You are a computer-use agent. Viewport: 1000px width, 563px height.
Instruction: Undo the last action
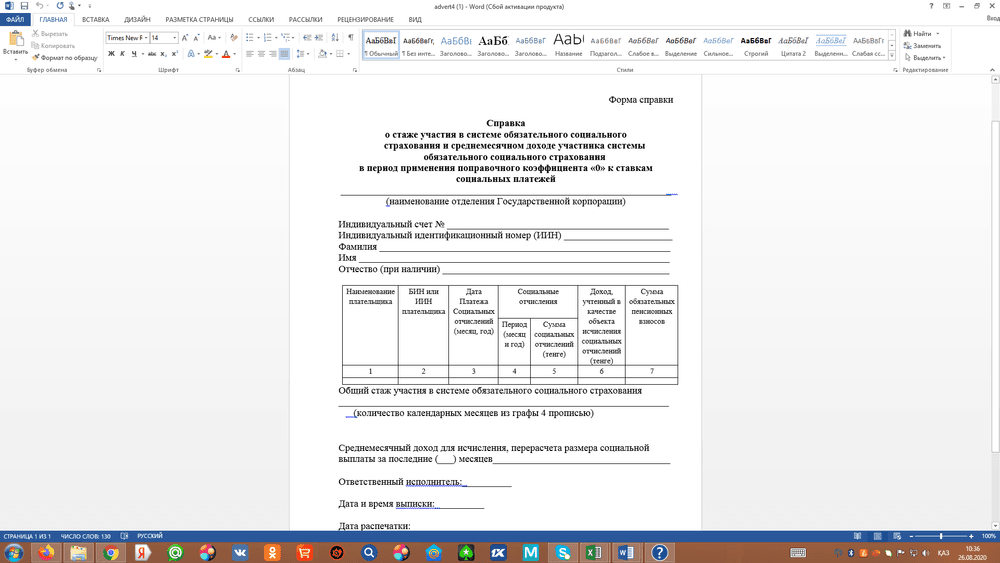point(39,6)
